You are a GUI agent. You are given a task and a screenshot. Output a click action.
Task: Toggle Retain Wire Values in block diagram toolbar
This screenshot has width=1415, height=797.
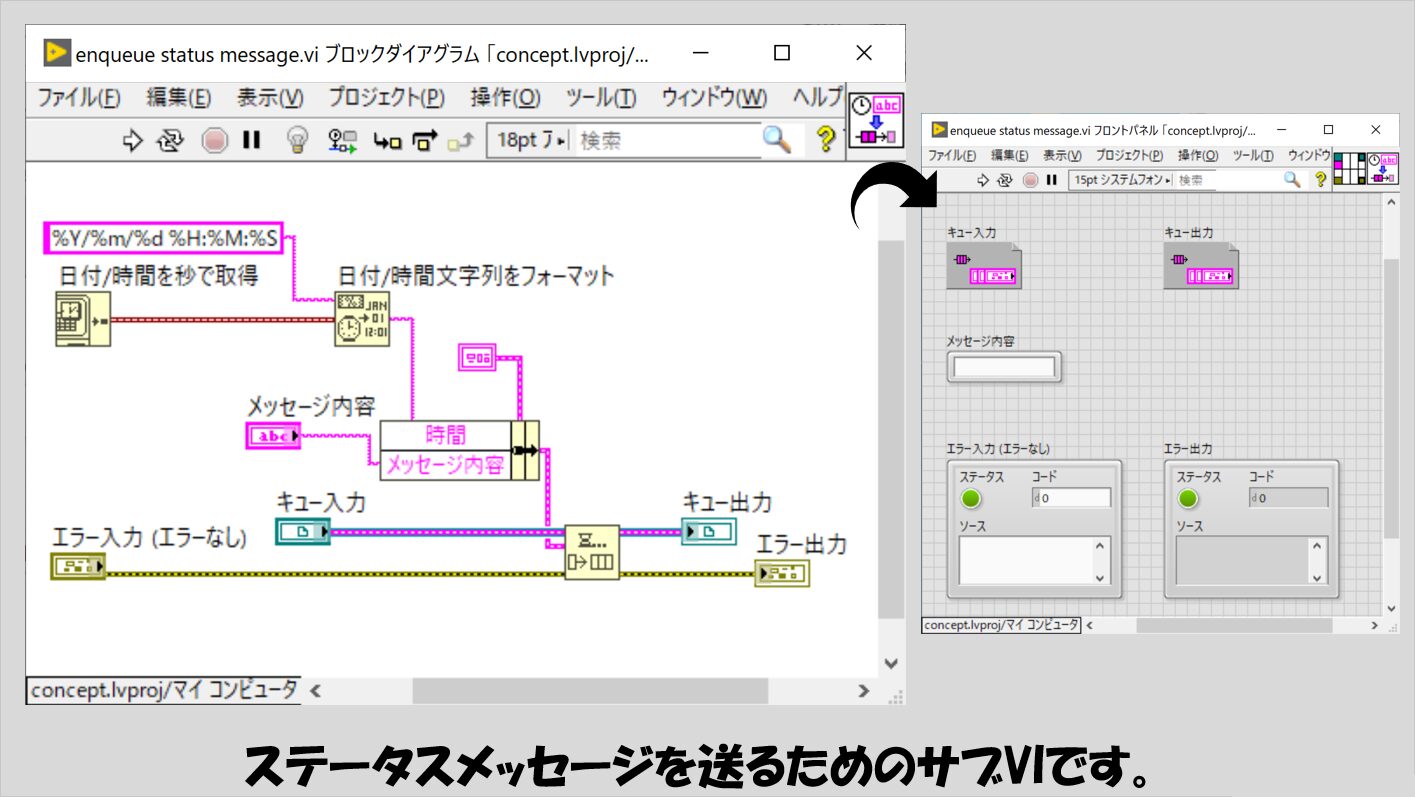[x=343, y=141]
